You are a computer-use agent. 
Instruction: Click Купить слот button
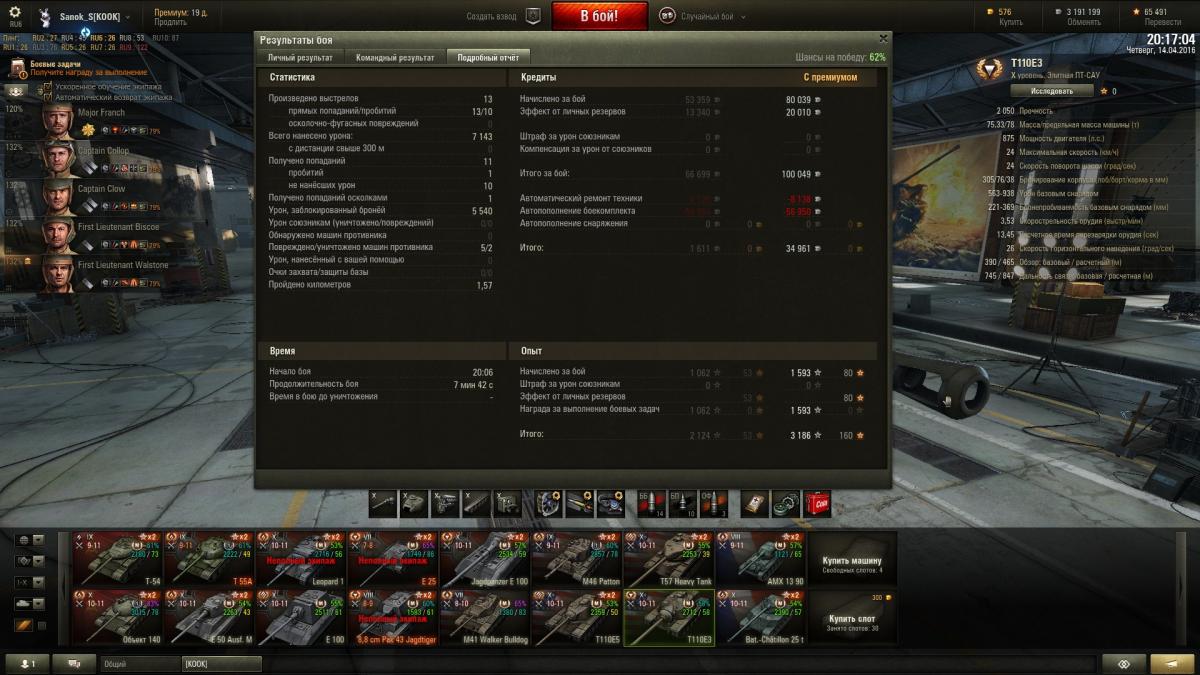[x=852, y=617]
